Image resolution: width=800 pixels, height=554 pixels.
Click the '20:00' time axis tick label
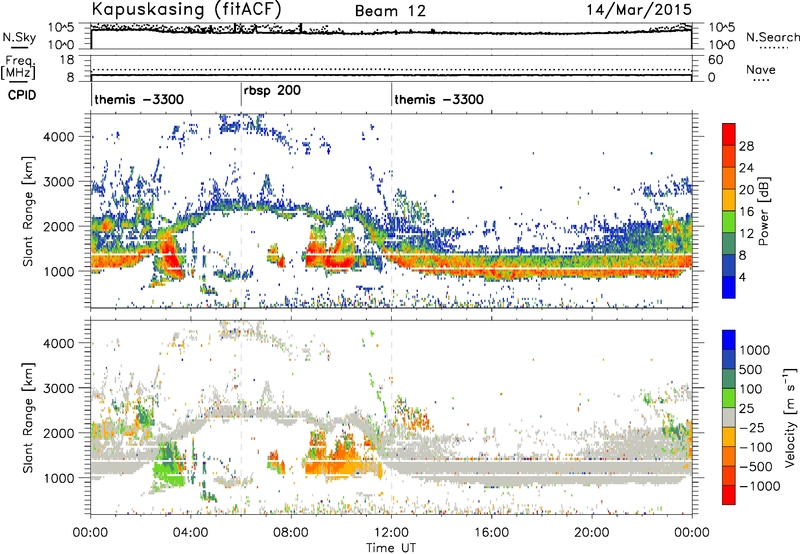pyautogui.click(x=592, y=533)
